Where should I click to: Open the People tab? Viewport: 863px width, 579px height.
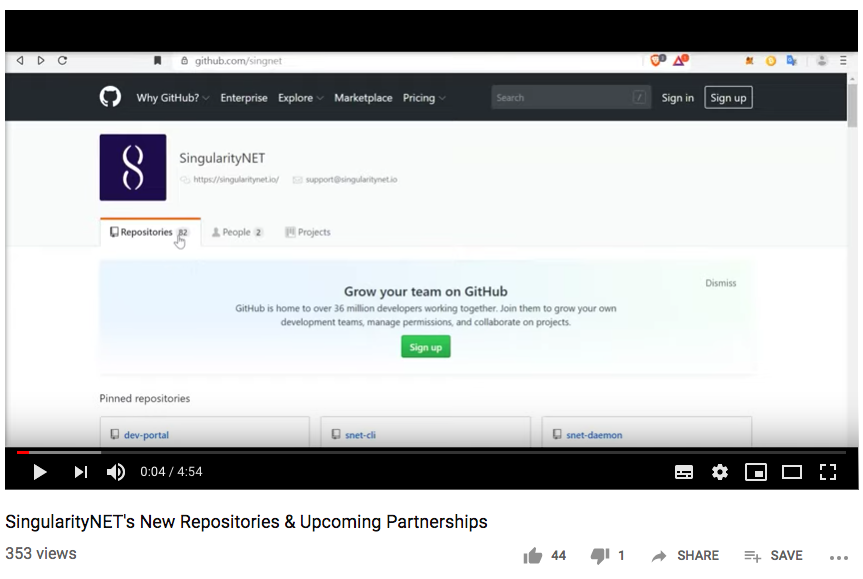pyautogui.click(x=237, y=232)
